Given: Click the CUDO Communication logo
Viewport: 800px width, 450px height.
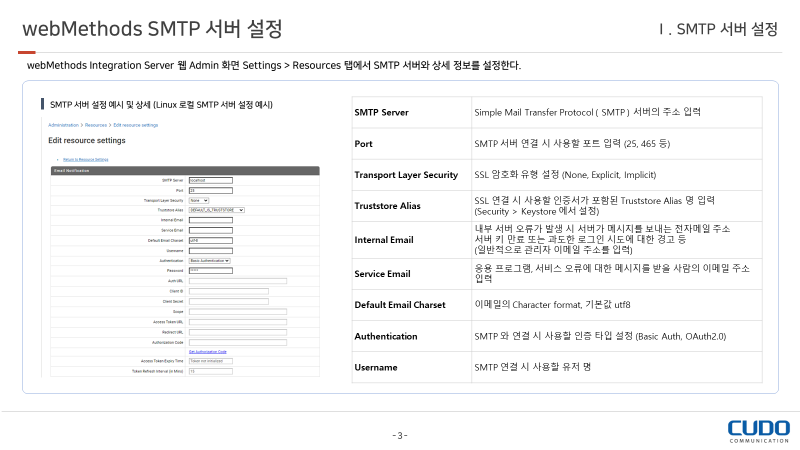Looking at the screenshot, I should [x=757, y=430].
